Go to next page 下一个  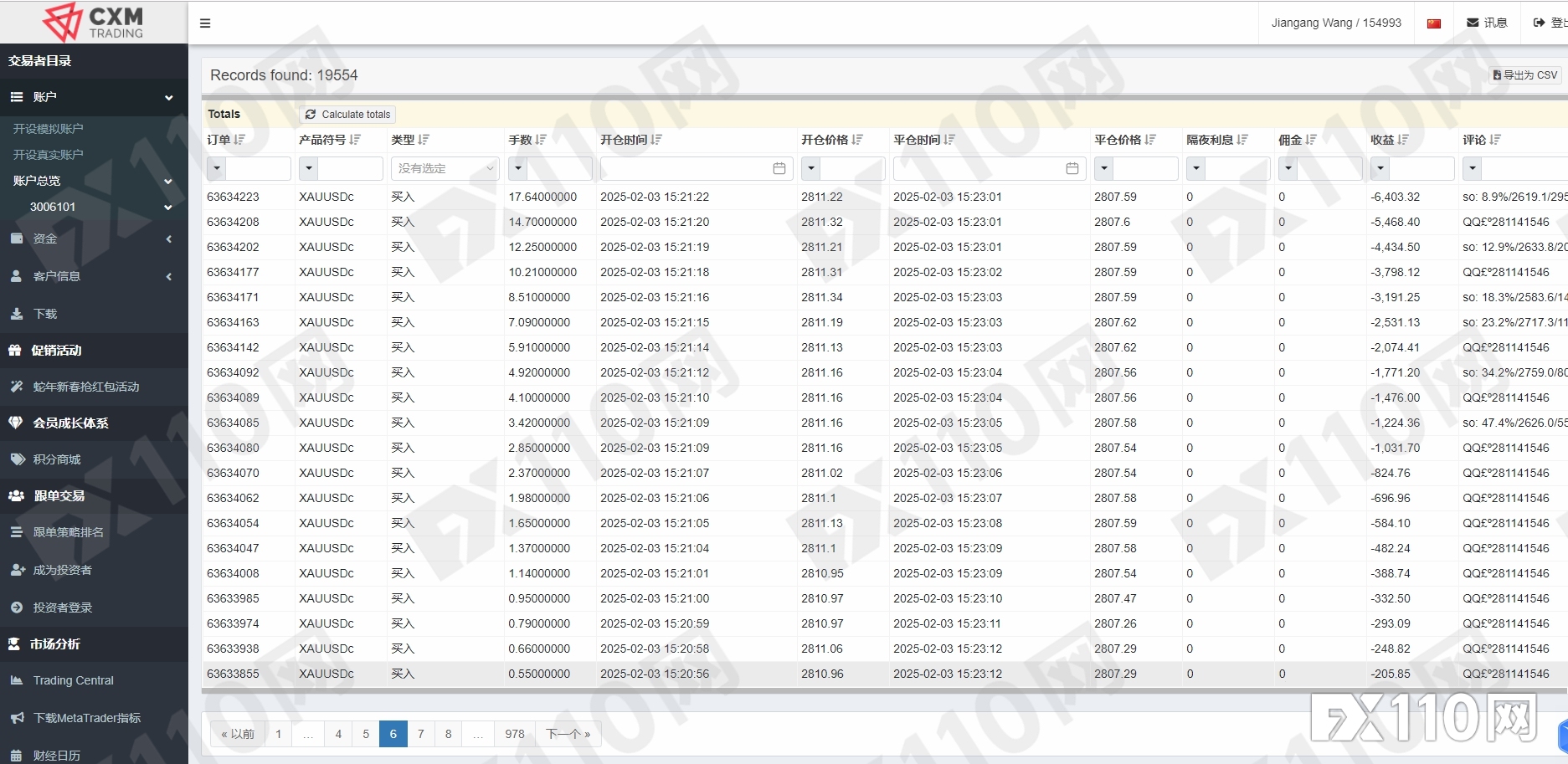pyautogui.click(x=568, y=734)
